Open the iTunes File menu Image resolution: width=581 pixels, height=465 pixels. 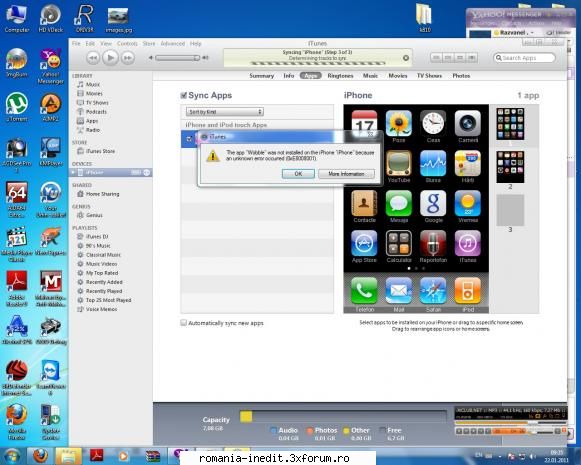coord(76,44)
